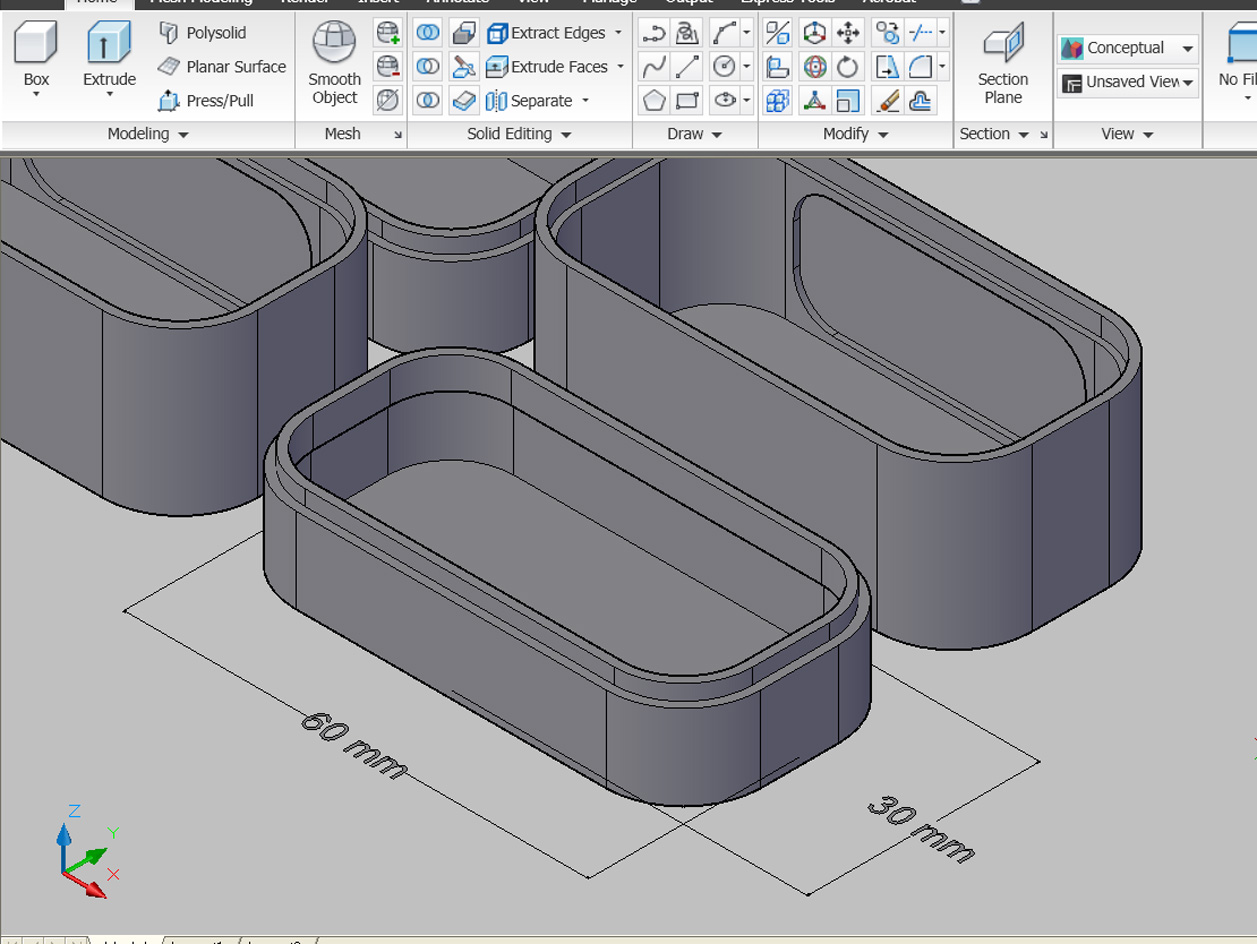Expand the Draw panel

695,134
